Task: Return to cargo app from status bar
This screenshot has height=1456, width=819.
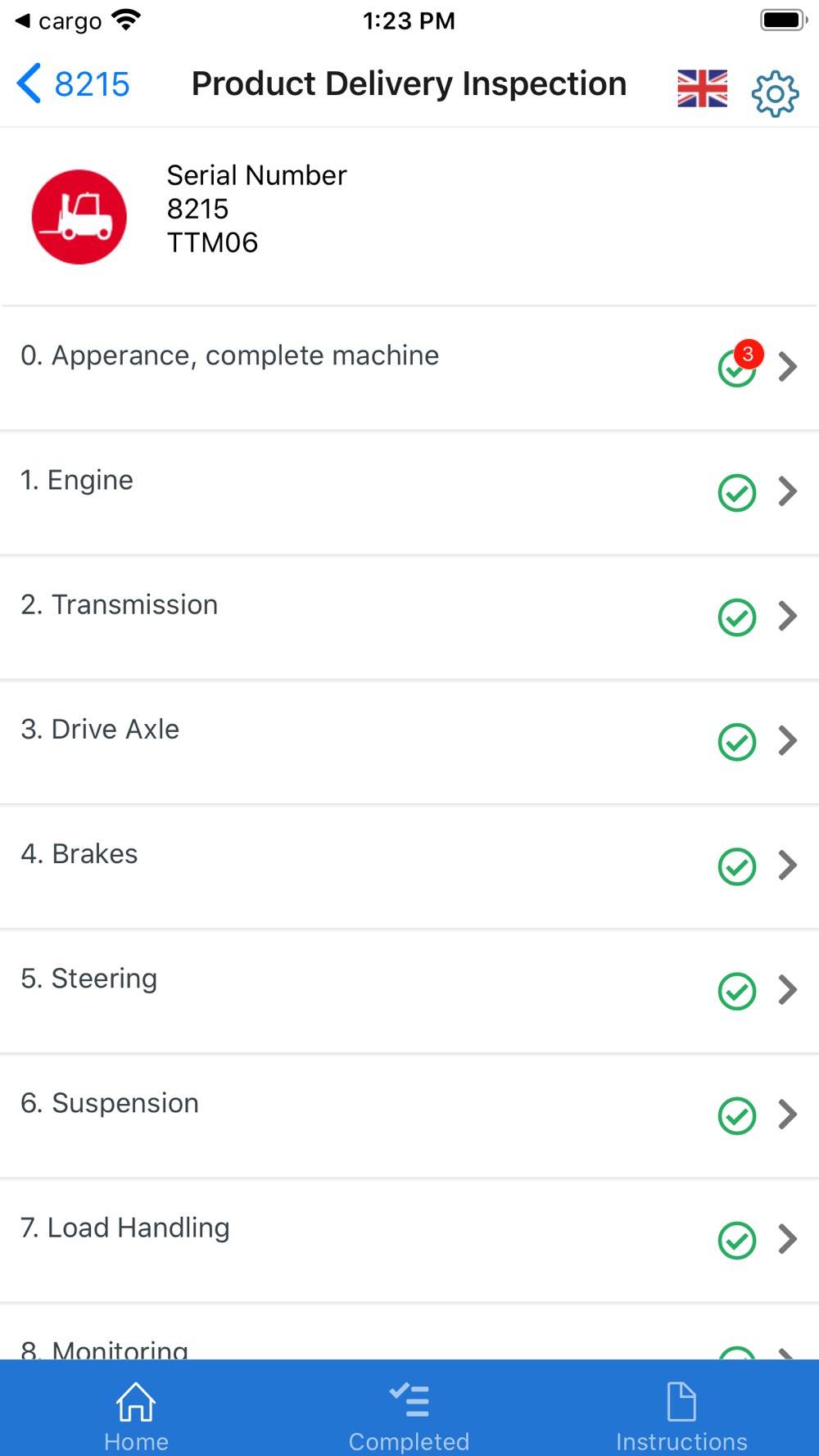Action: pos(57,21)
